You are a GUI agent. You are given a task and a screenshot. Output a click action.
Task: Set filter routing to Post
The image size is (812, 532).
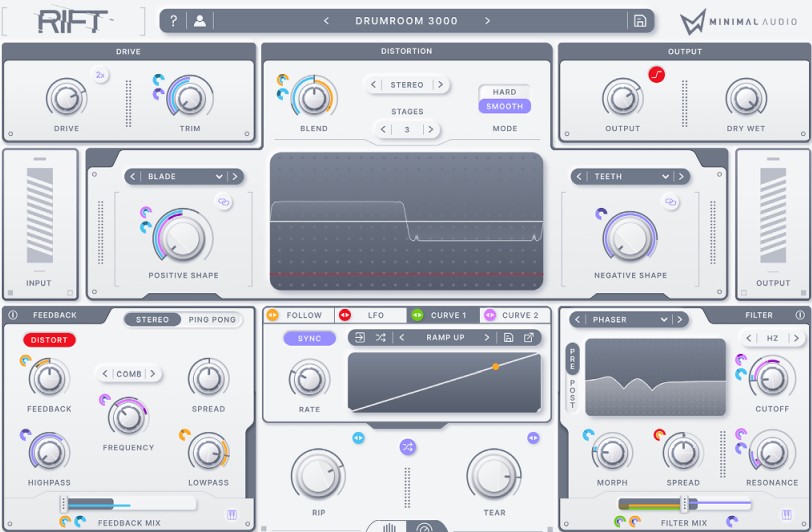[572, 394]
